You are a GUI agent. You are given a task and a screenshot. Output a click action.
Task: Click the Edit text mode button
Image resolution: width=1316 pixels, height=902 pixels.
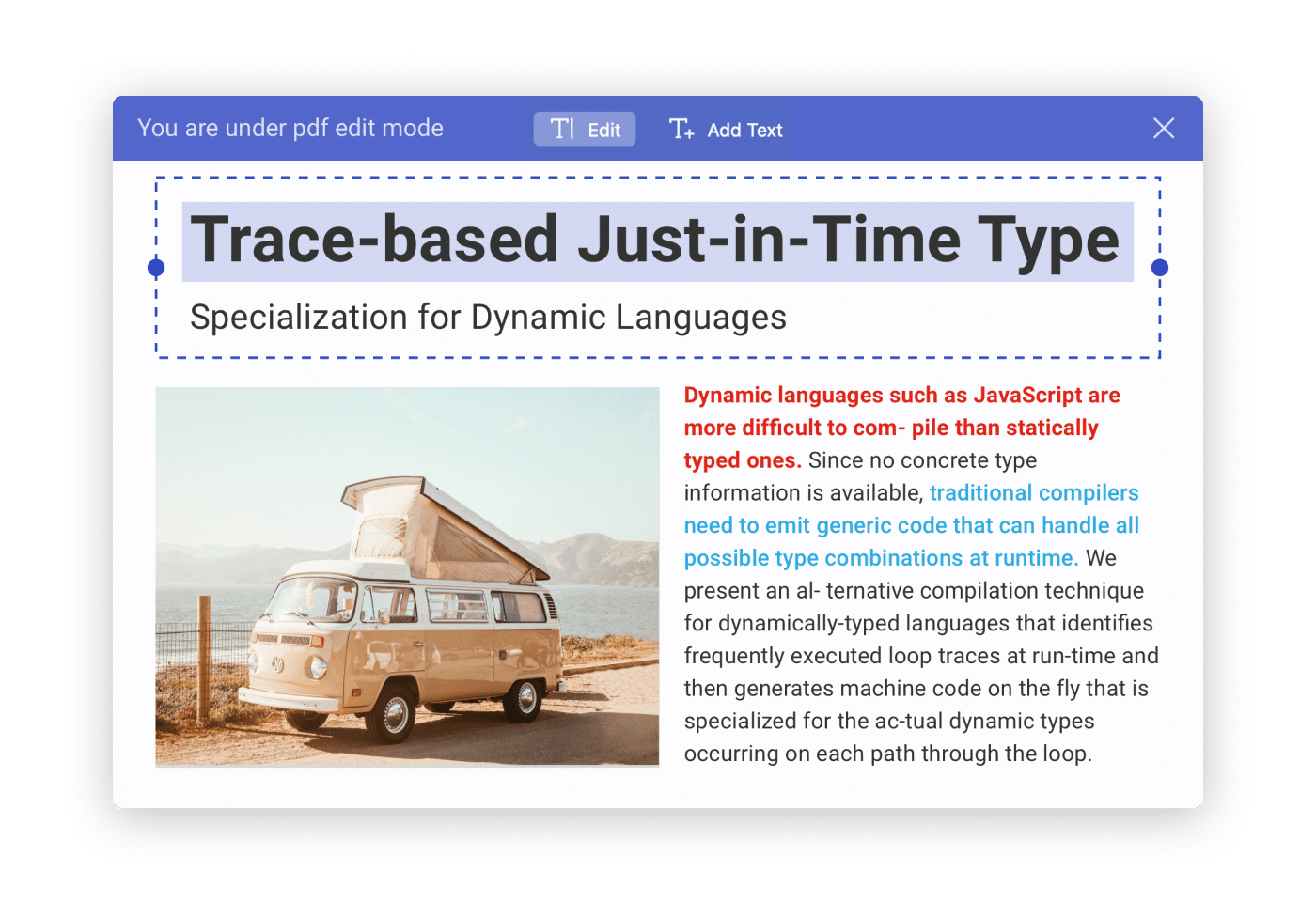pos(585,130)
